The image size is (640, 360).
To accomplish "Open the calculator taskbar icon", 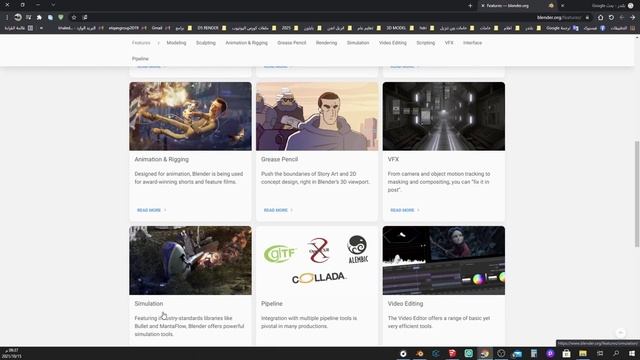I will coord(534,353).
